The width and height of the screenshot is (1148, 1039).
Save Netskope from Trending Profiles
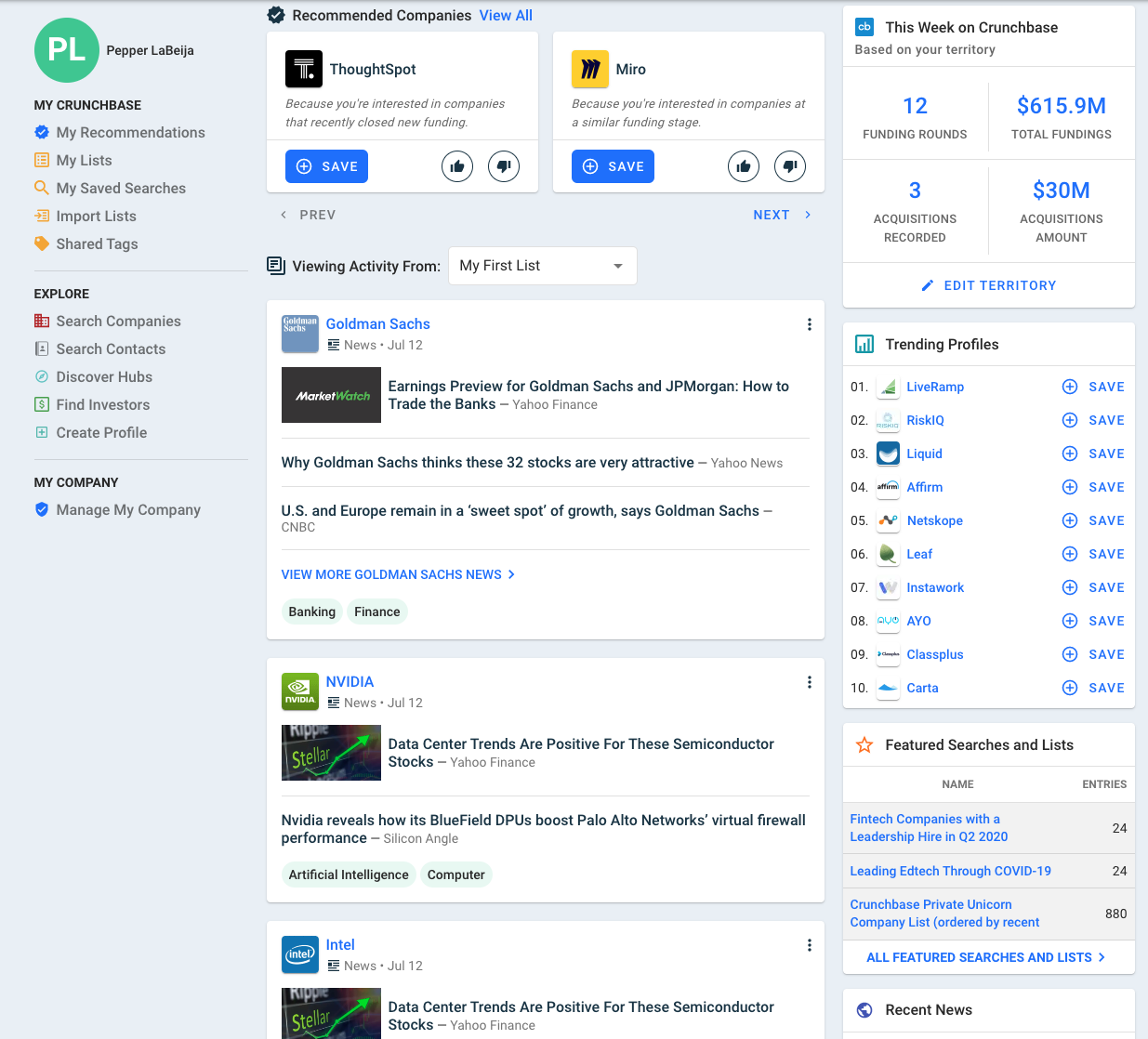pyautogui.click(x=1094, y=520)
